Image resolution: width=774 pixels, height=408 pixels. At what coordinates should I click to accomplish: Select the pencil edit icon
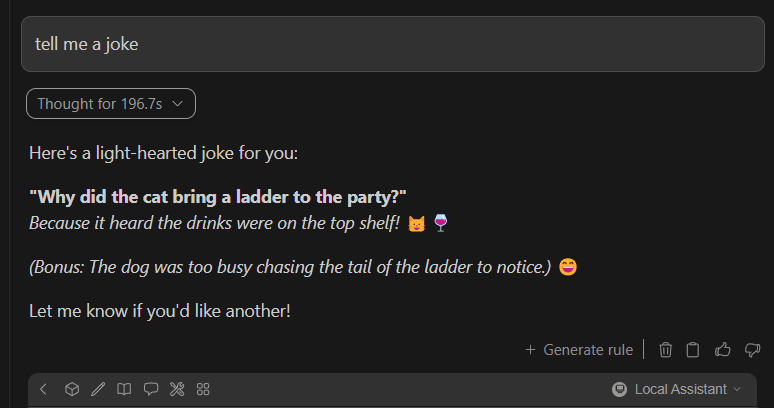click(98, 389)
